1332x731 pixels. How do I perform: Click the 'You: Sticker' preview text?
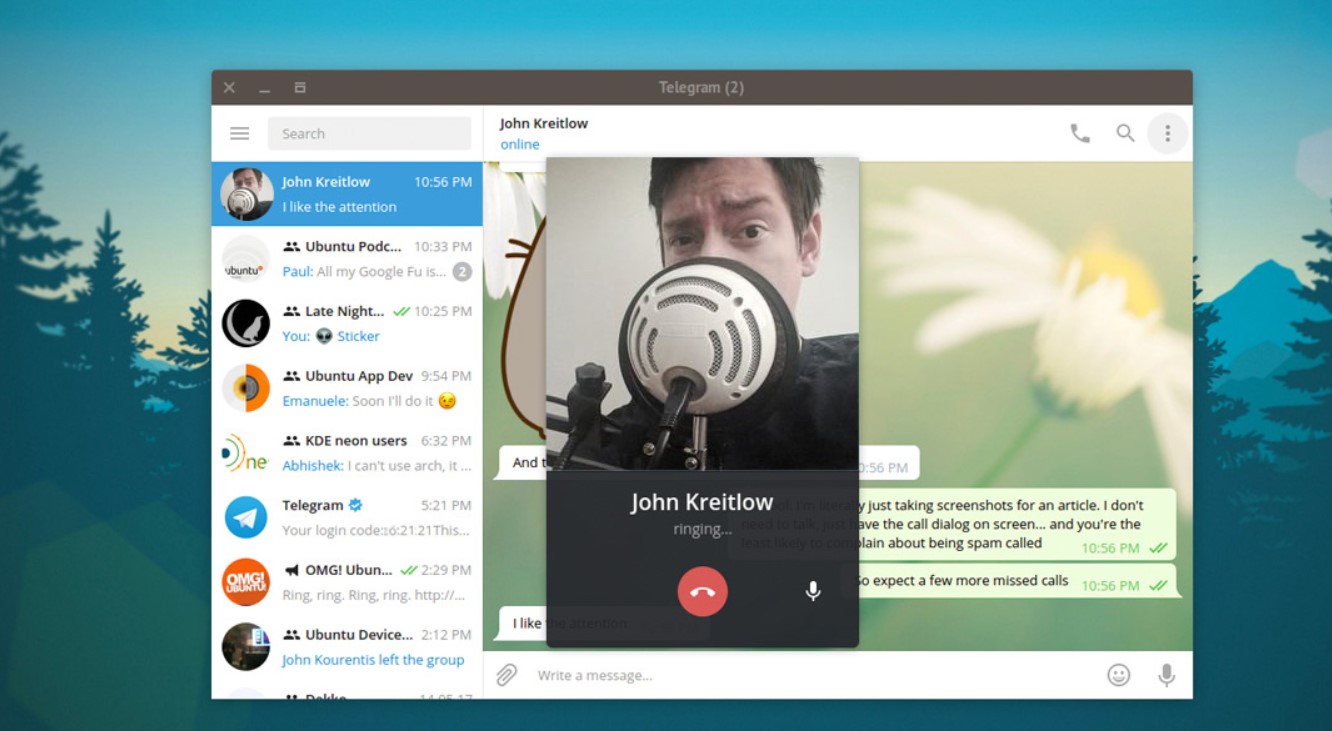point(331,336)
